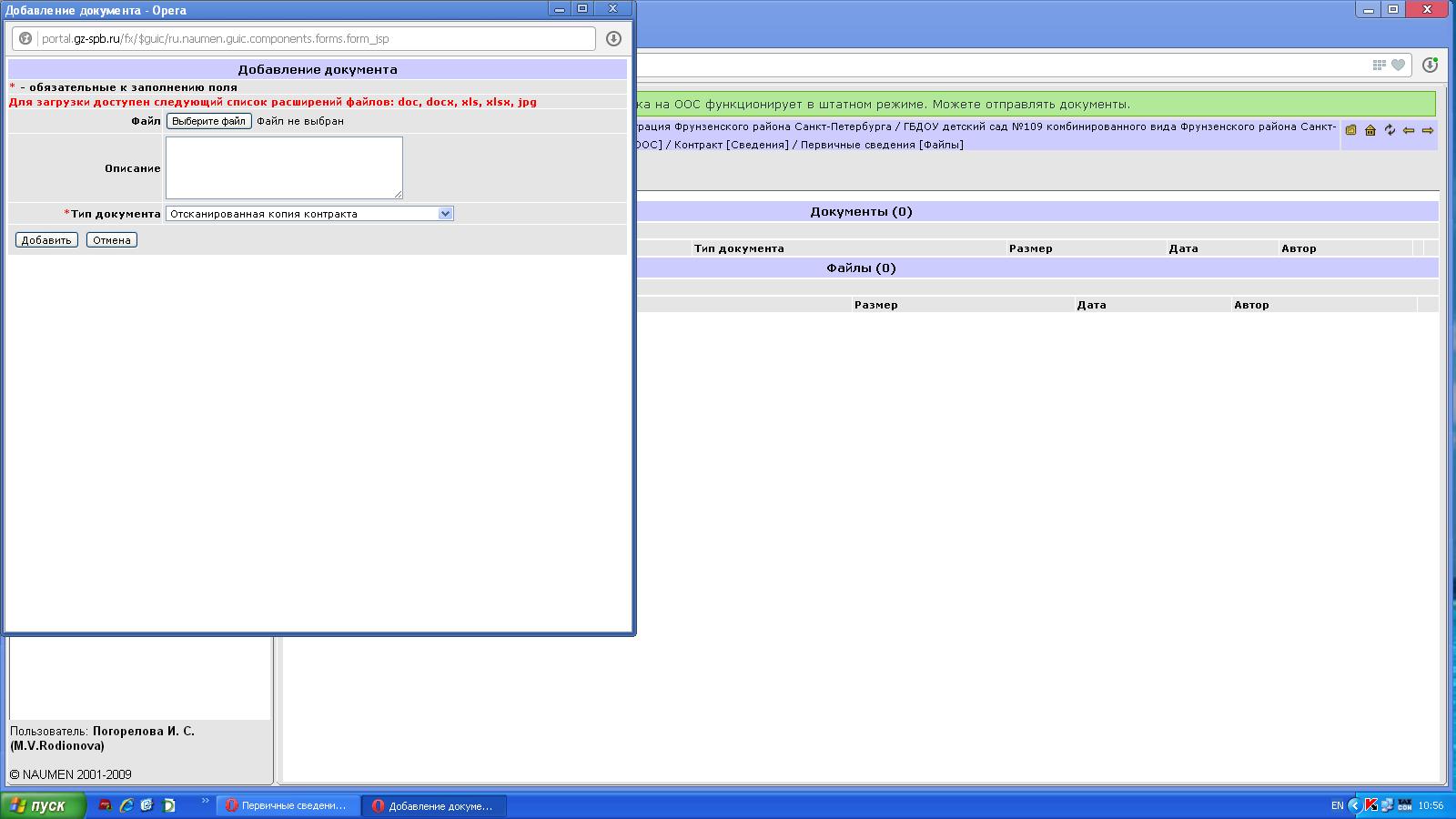This screenshot has height=819, width=1456.
Task: Launch Internet Explorer from Quick Launch
Action: (126, 805)
